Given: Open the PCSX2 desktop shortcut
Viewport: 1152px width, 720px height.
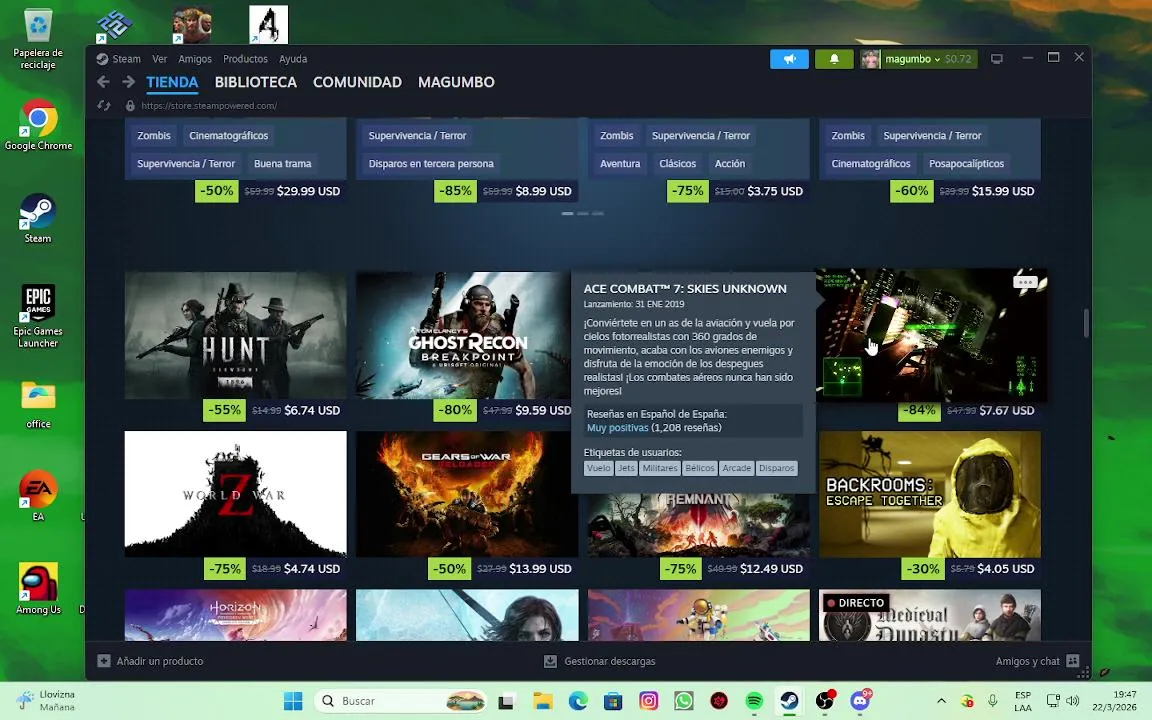Looking at the screenshot, I should [x=115, y=25].
